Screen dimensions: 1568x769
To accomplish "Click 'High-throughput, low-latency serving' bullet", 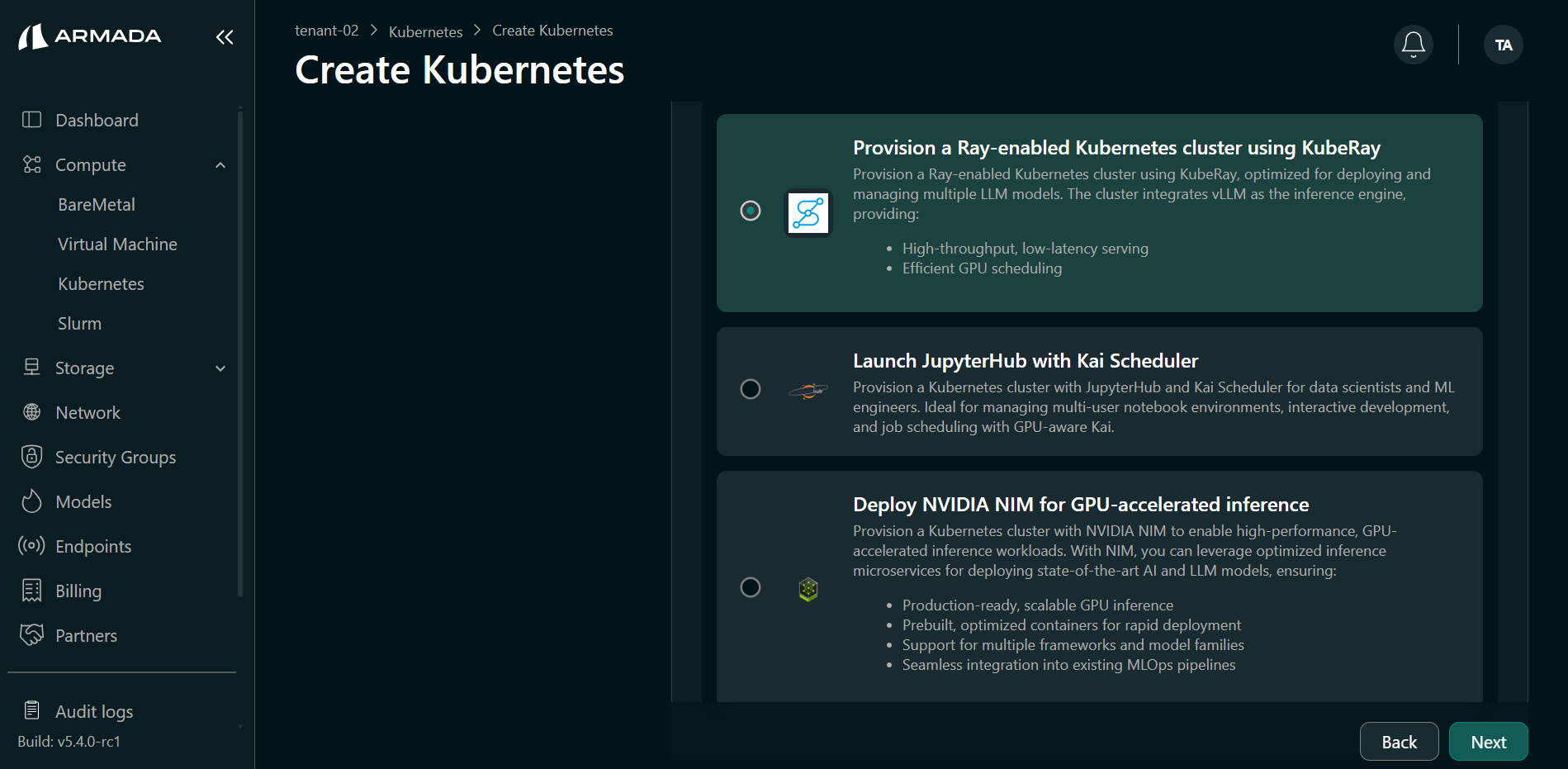I will [1026, 249].
